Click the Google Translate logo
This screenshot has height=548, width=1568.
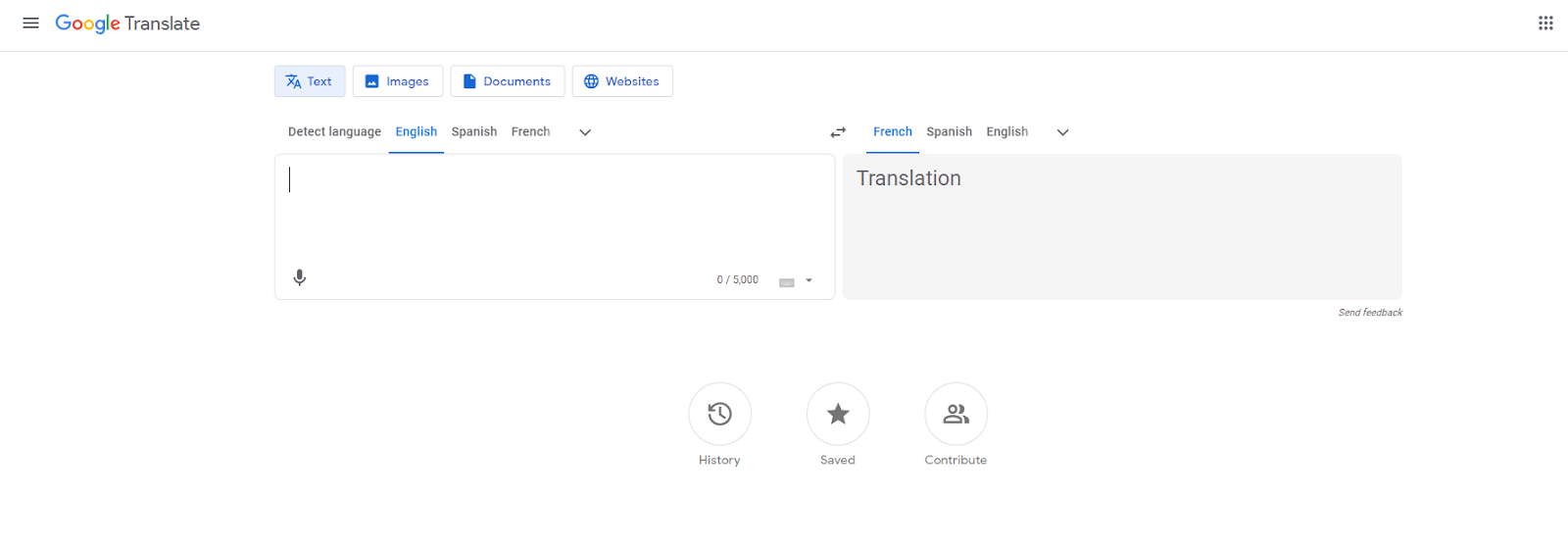tap(127, 24)
